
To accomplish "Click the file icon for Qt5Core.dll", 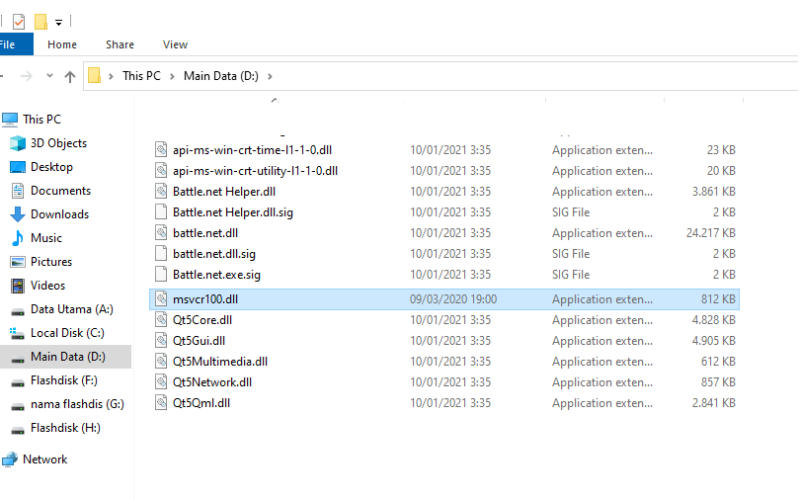I will tap(161, 320).
